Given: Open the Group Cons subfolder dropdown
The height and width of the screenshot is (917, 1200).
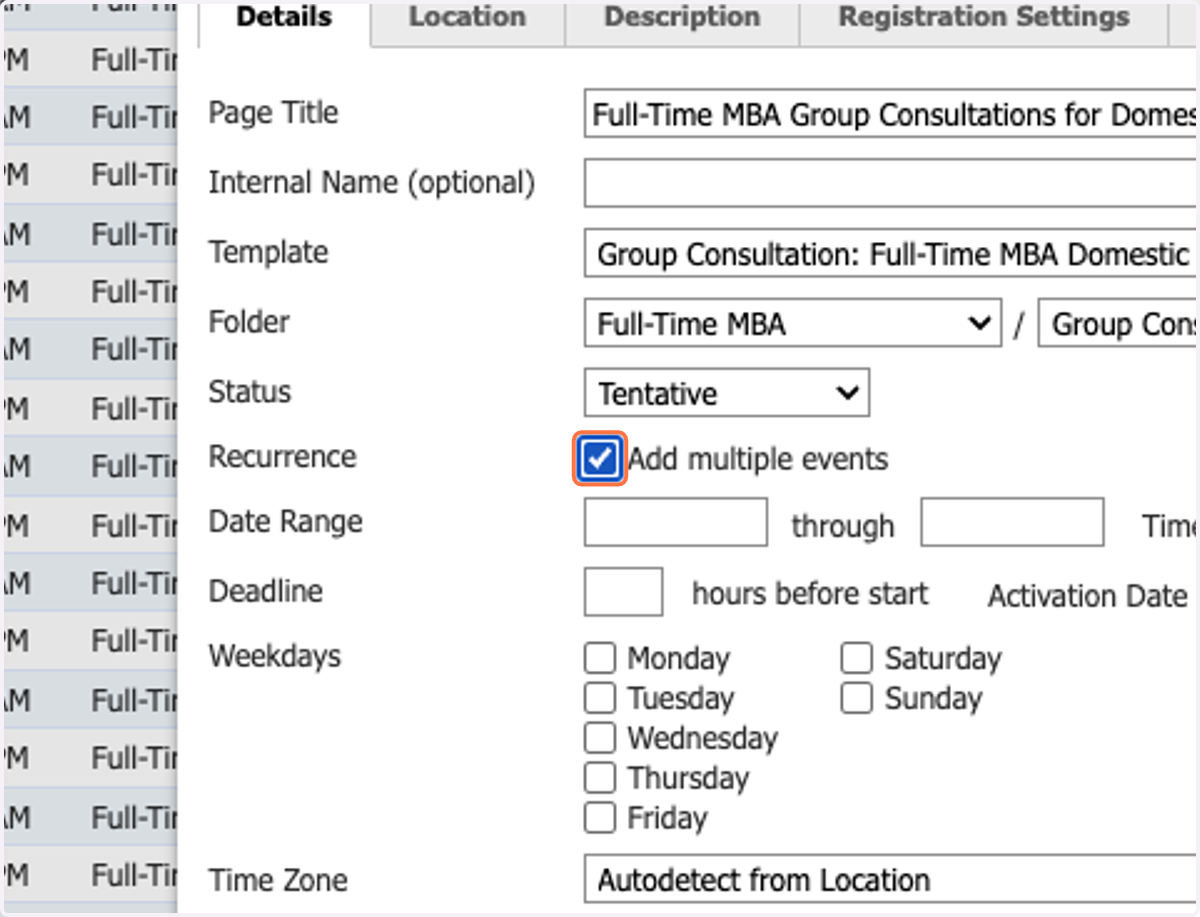Looking at the screenshot, I should tap(1119, 324).
